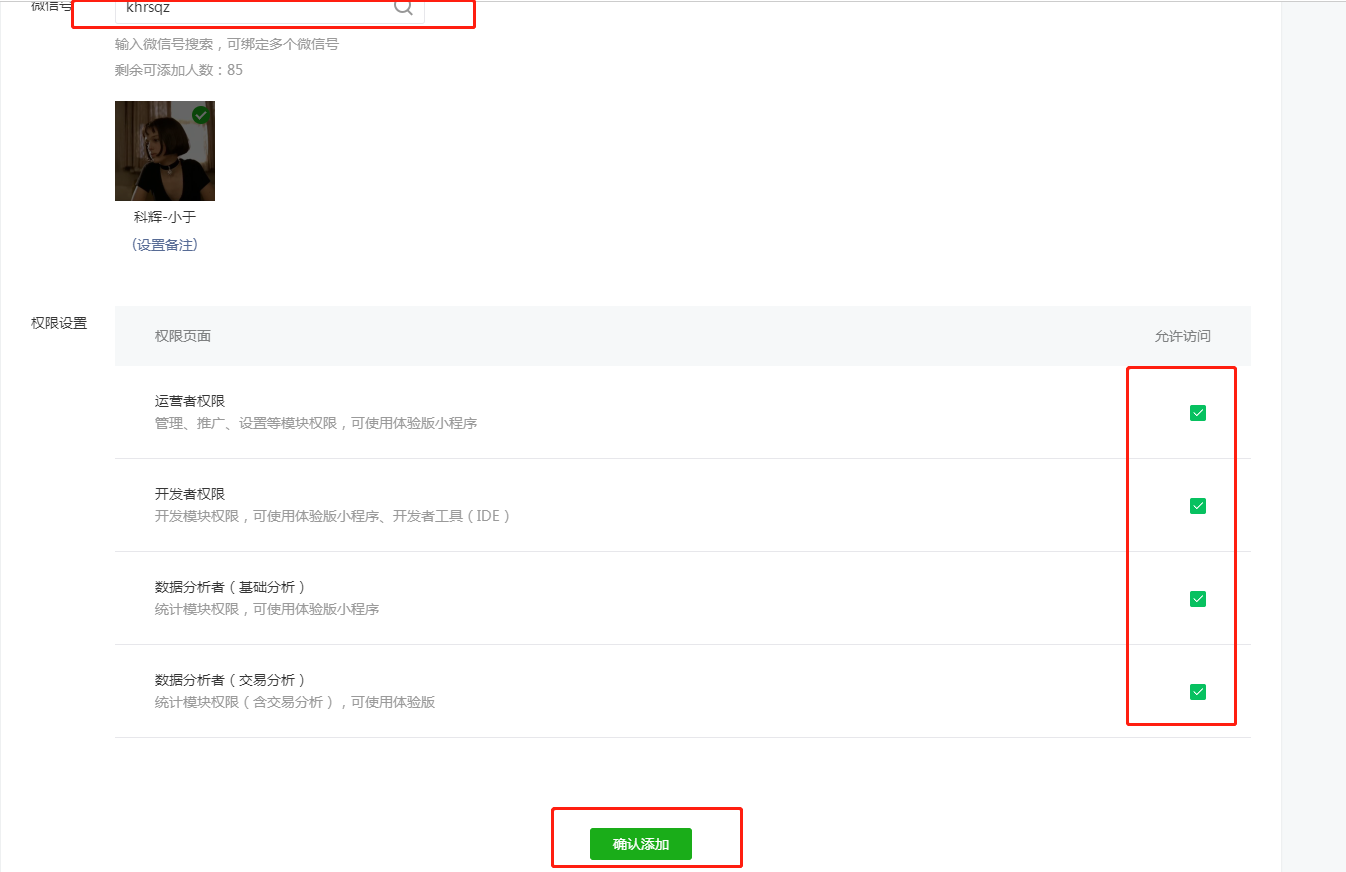Image resolution: width=1346 pixels, height=872 pixels.
Task: Click the 剩余可添加人数：85 text
Action: [x=179, y=70]
